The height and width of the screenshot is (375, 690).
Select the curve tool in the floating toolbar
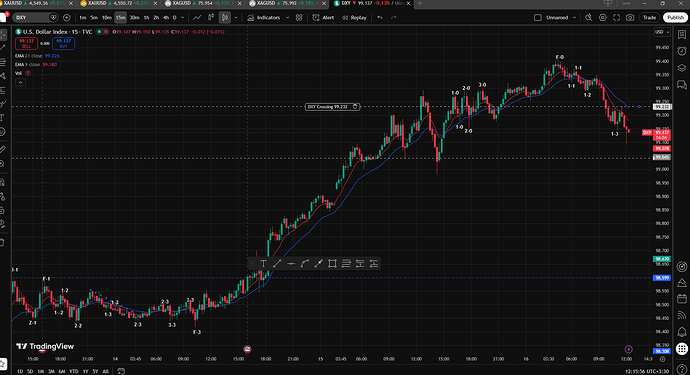305,264
